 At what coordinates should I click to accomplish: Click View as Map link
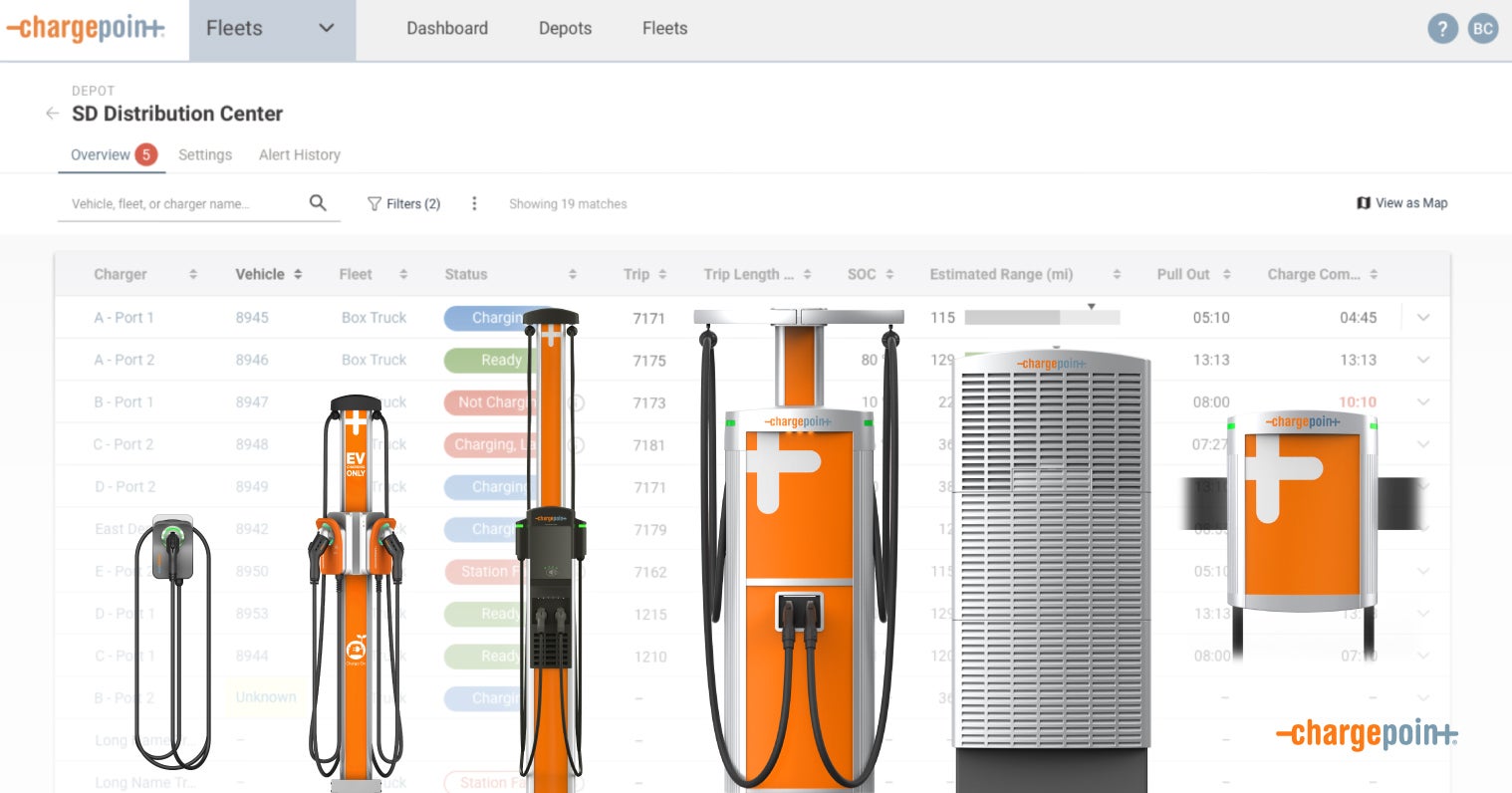coord(1401,203)
